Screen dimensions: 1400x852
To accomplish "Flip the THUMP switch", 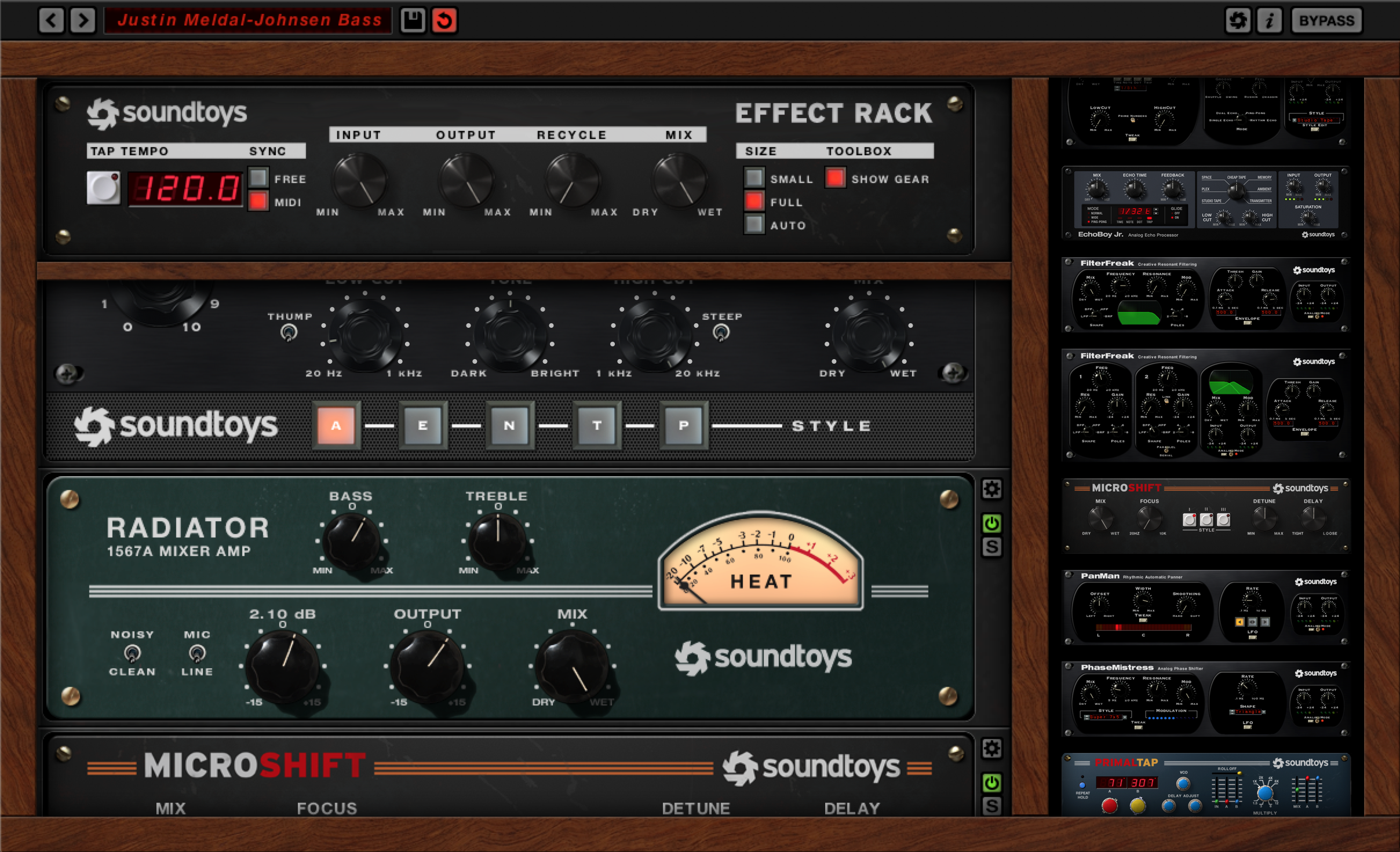I will [289, 332].
